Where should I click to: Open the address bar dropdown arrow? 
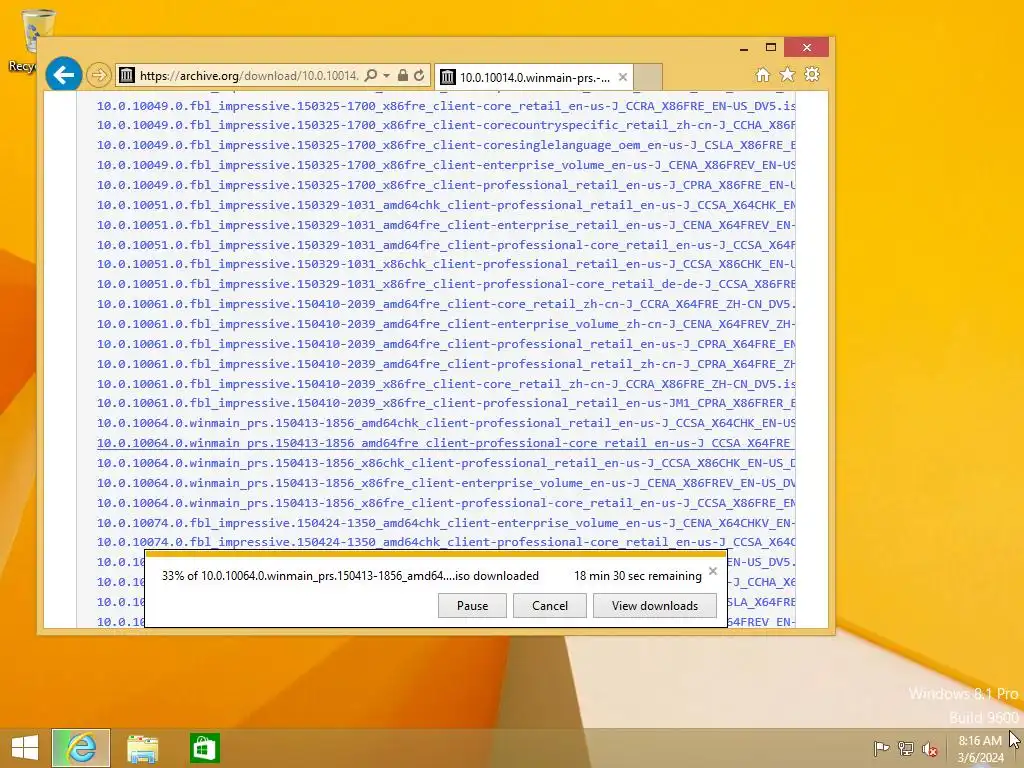[x=386, y=76]
